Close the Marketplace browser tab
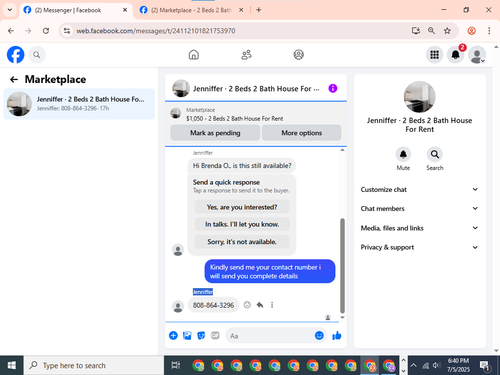This screenshot has width=500, height=375. [x=241, y=10]
